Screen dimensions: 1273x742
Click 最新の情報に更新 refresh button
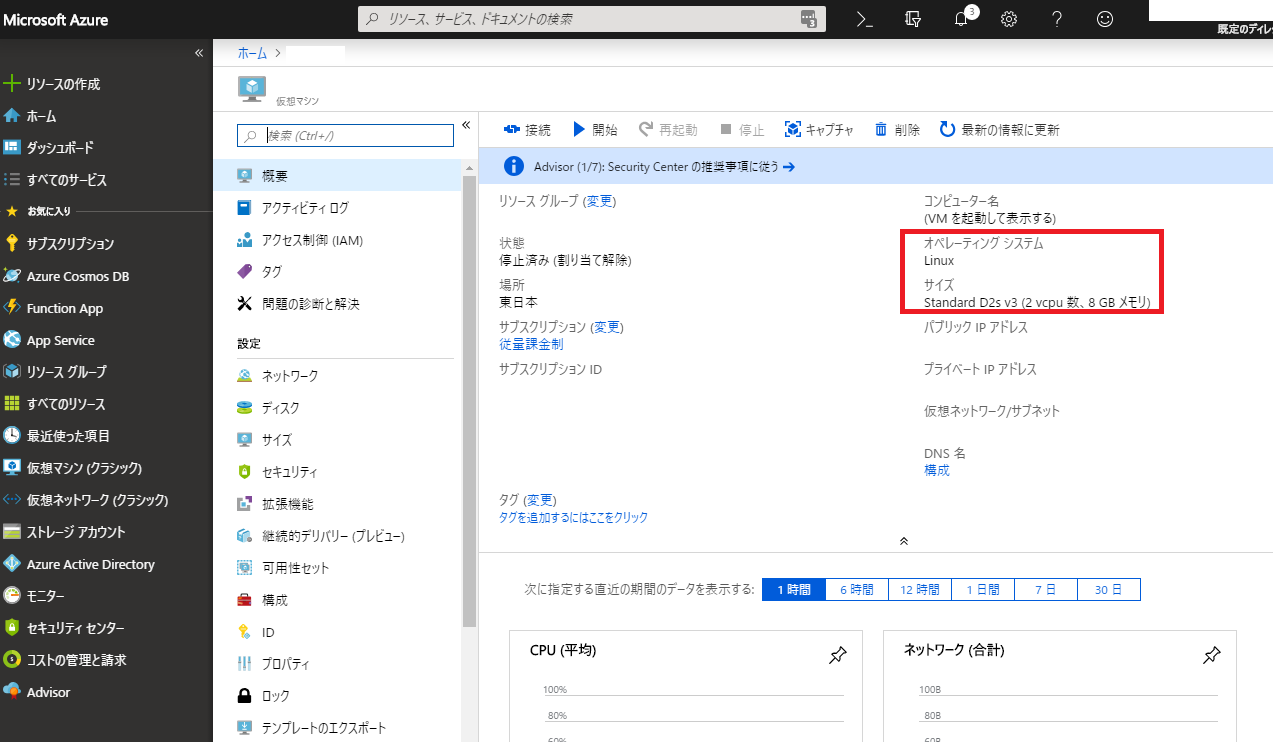999,130
